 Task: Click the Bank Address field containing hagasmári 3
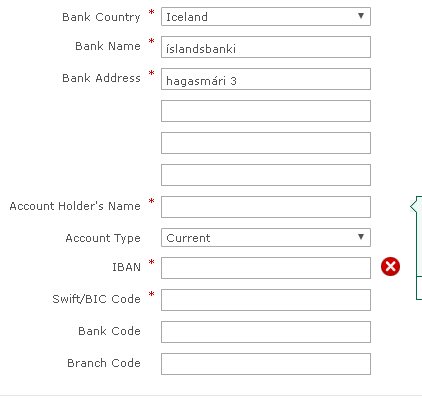tap(266, 79)
